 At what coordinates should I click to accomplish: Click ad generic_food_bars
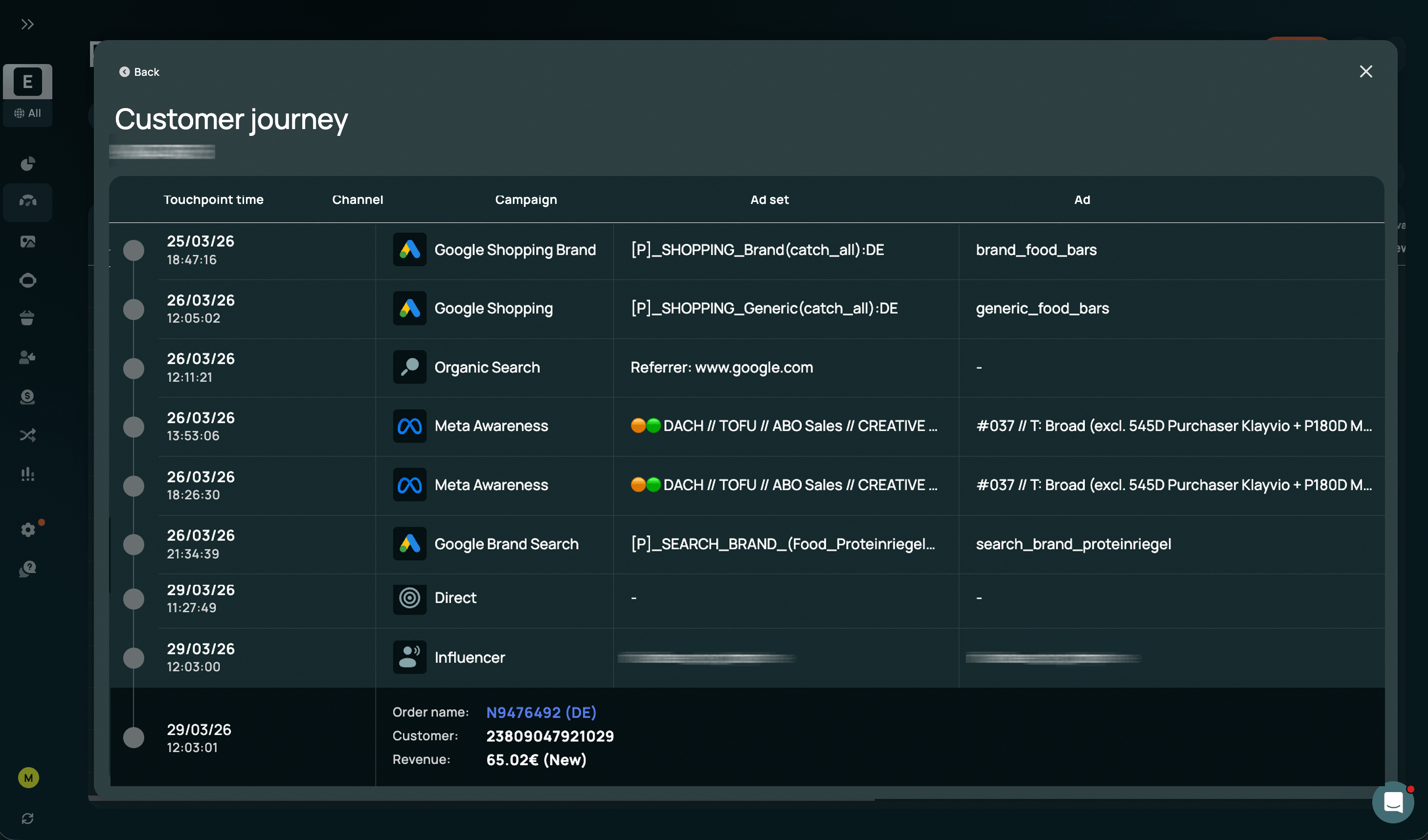tap(1042, 308)
